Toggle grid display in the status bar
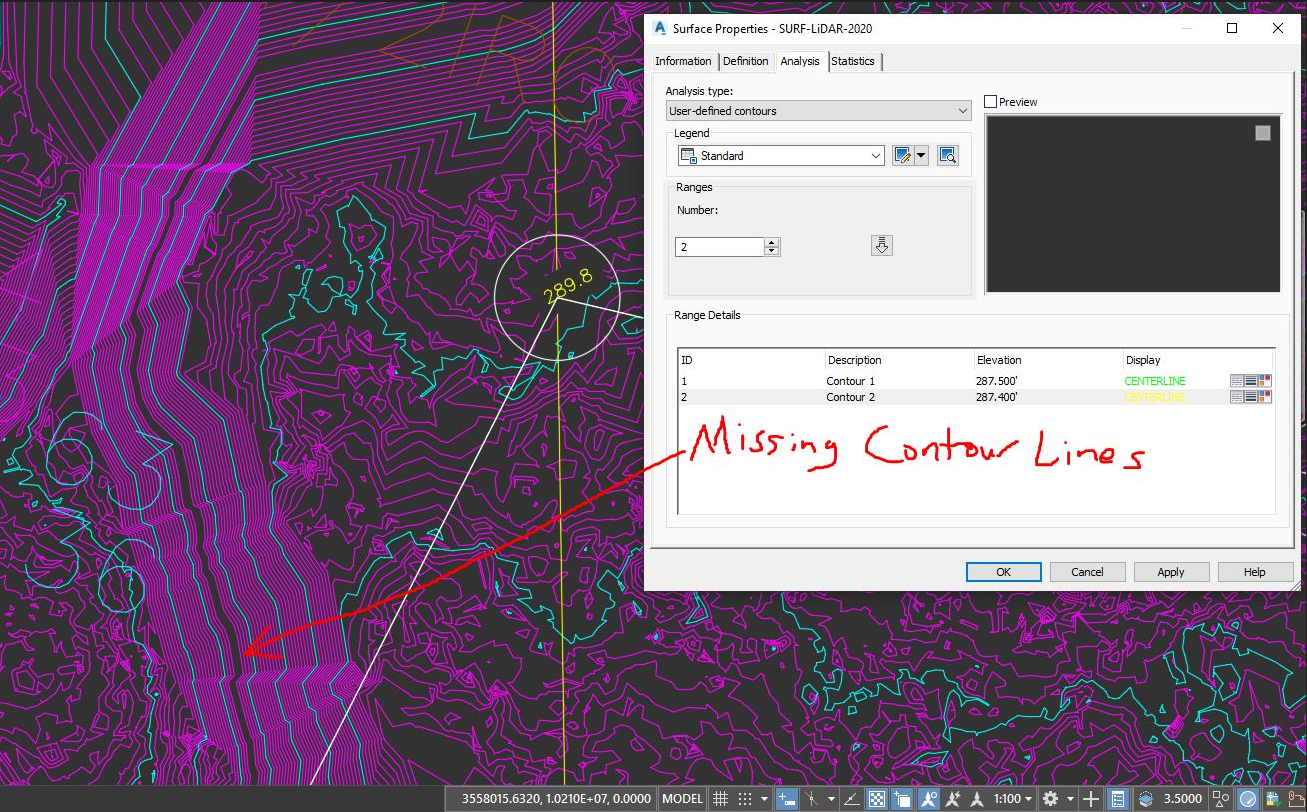The width and height of the screenshot is (1307, 812). 720,798
